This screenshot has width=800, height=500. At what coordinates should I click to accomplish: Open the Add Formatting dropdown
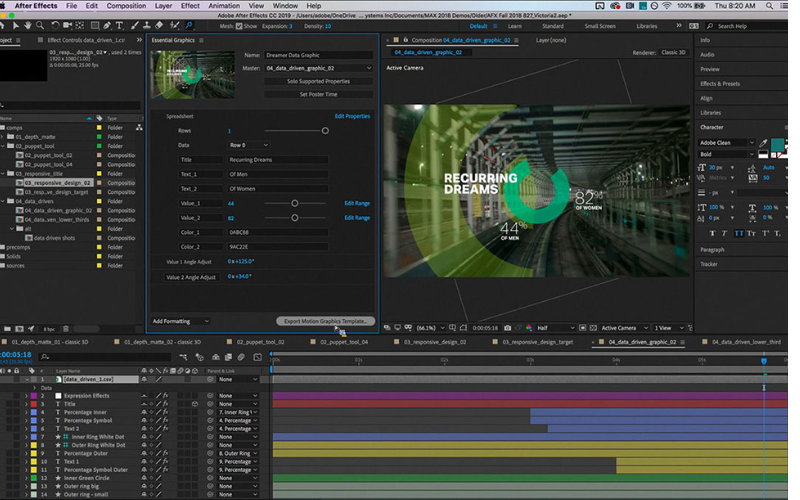[180, 321]
